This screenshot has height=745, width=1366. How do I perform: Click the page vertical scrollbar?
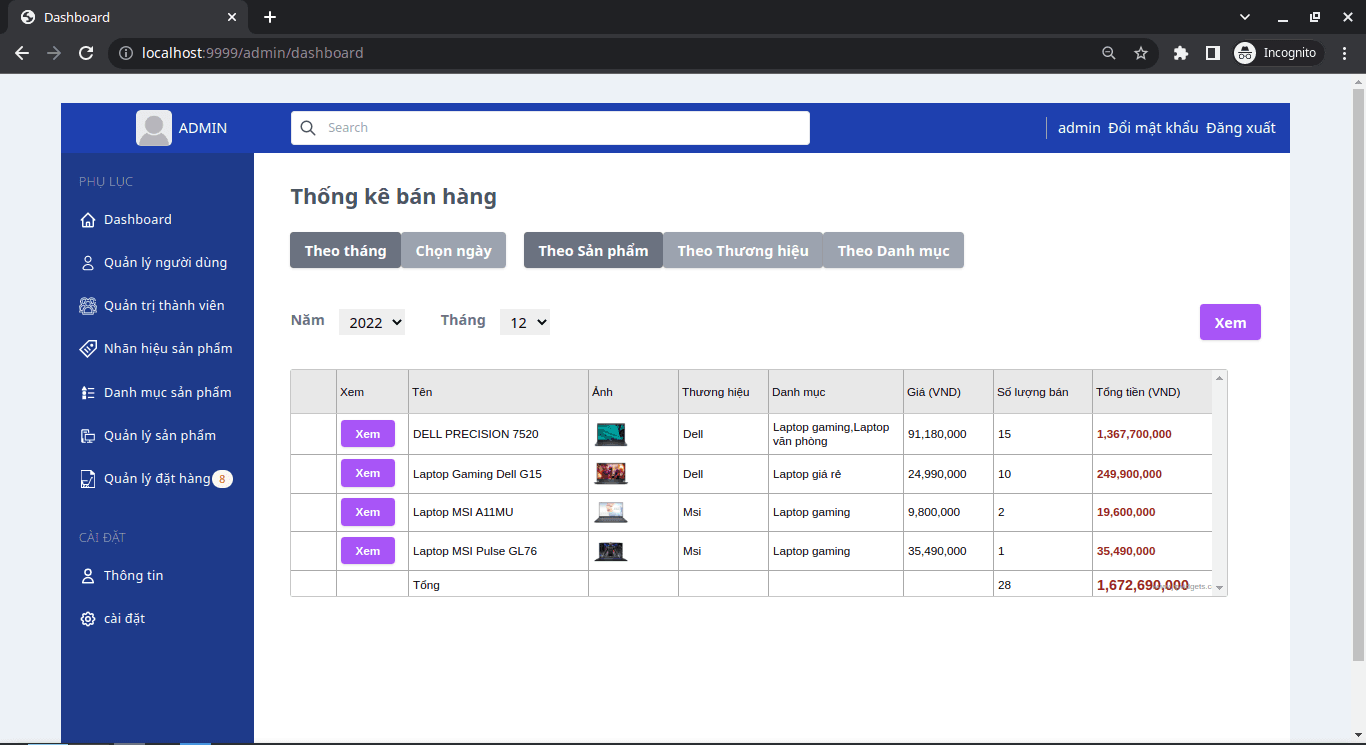1358,375
